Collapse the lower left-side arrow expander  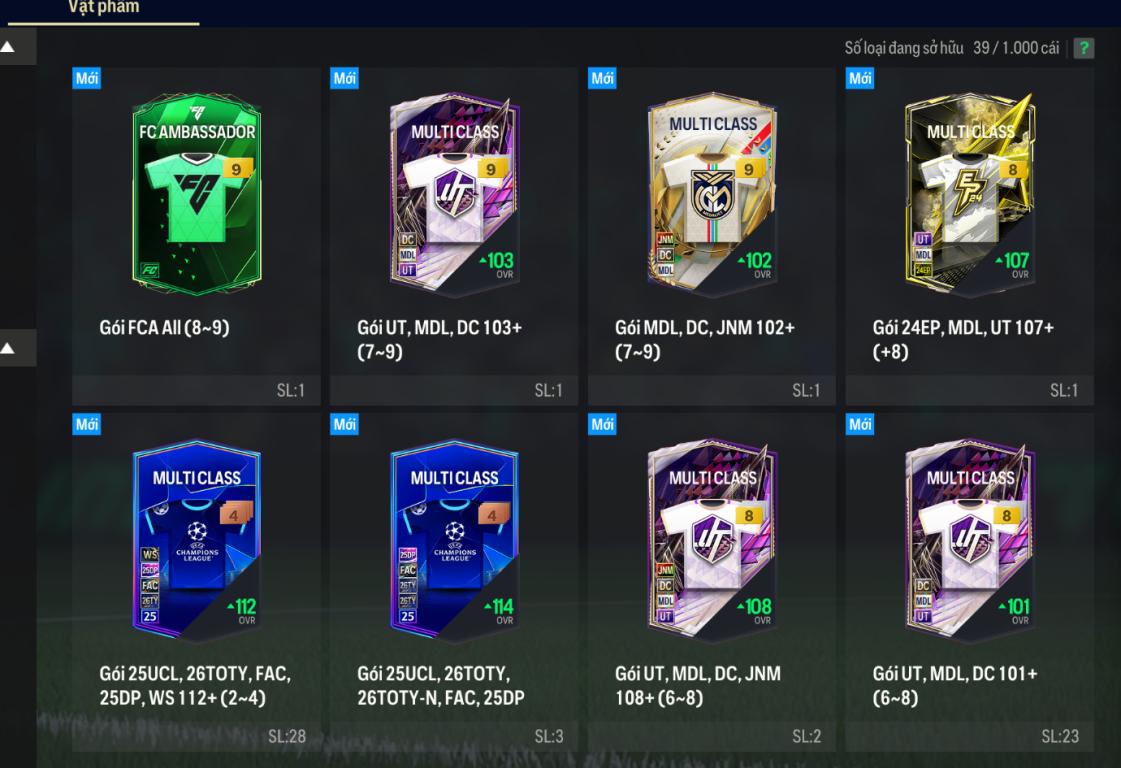18,348
